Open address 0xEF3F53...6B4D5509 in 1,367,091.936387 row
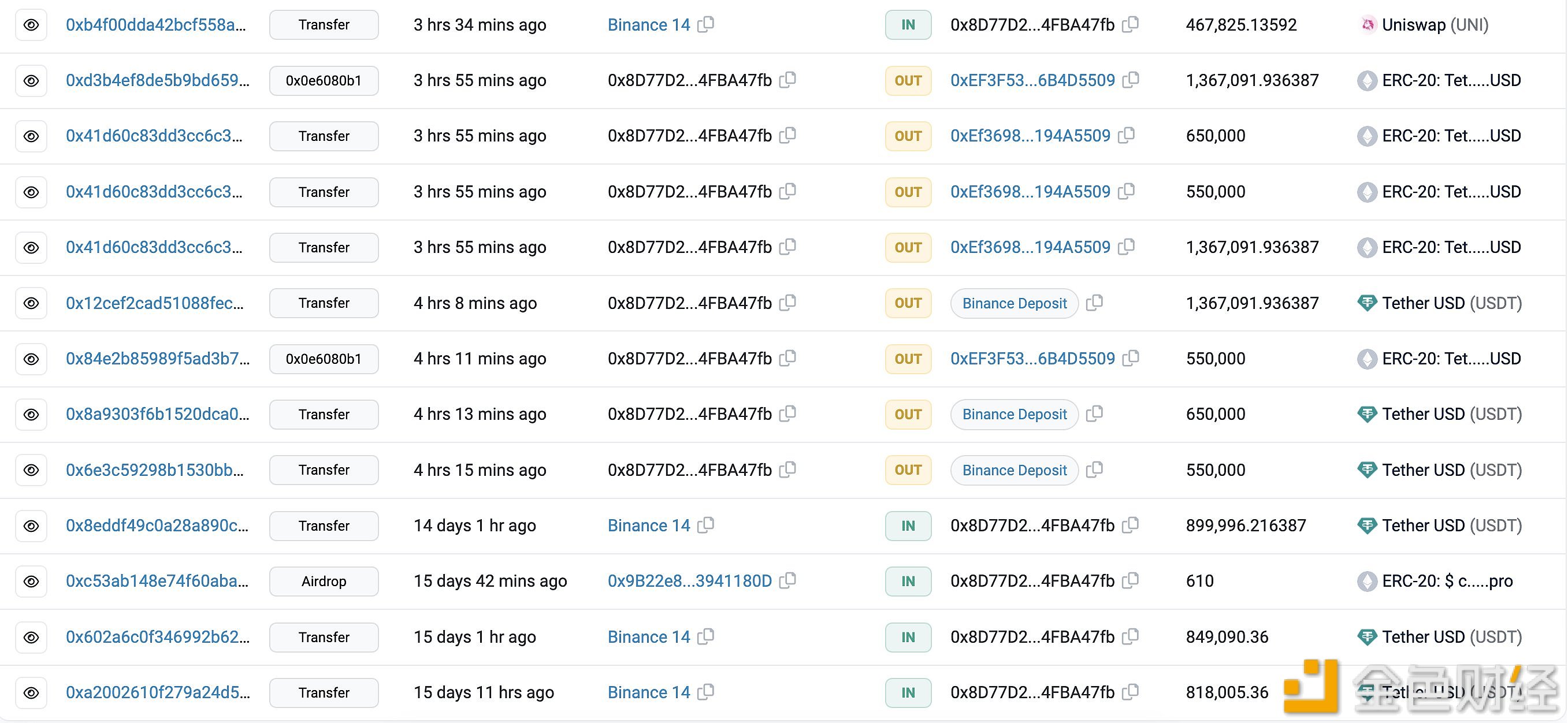1568x723 pixels. (x=1033, y=80)
